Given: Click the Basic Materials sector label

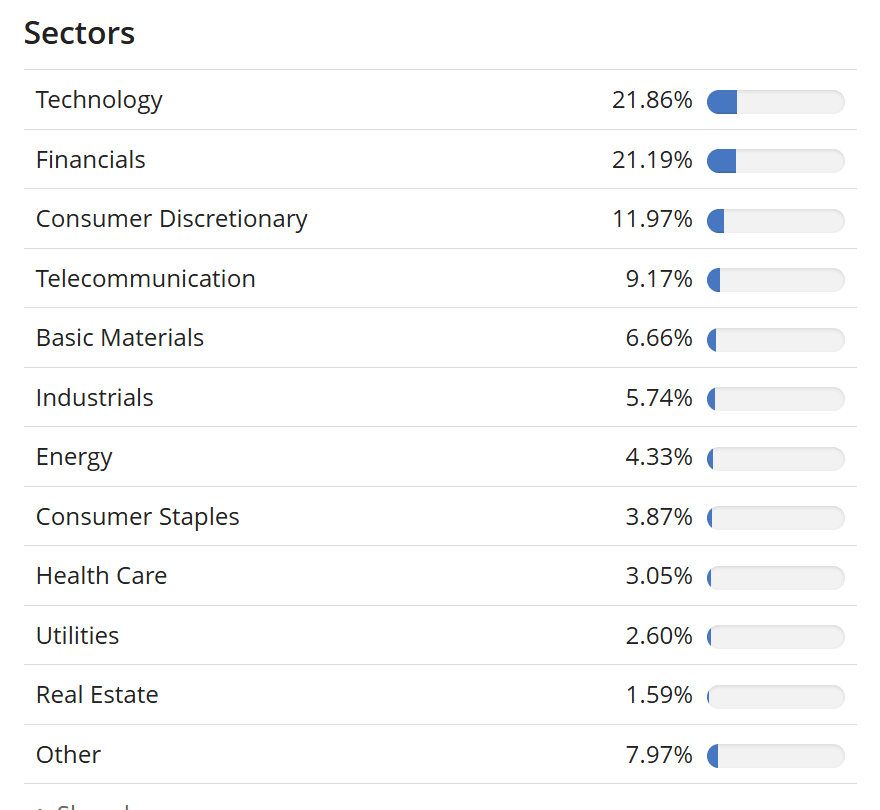Looking at the screenshot, I should click(x=119, y=338).
